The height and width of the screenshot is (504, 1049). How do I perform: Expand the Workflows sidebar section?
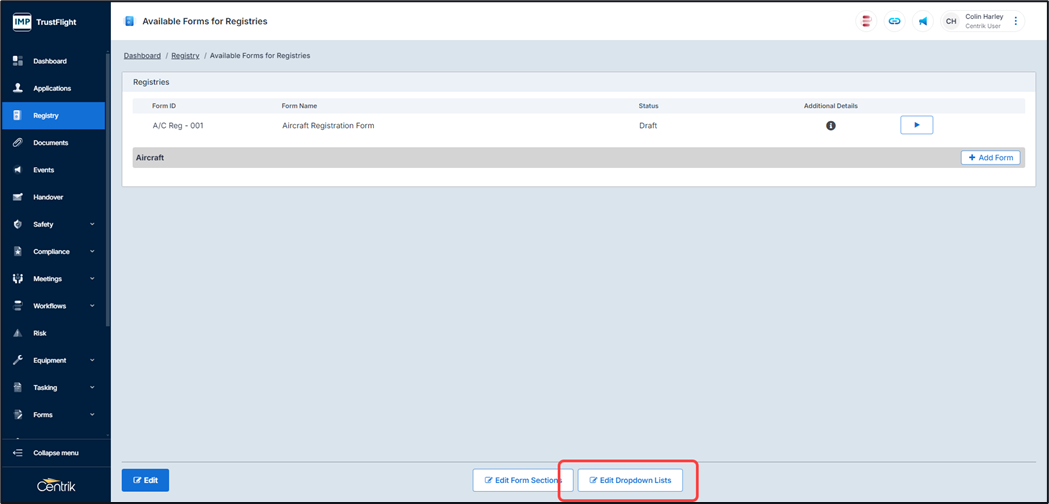[x=54, y=306]
